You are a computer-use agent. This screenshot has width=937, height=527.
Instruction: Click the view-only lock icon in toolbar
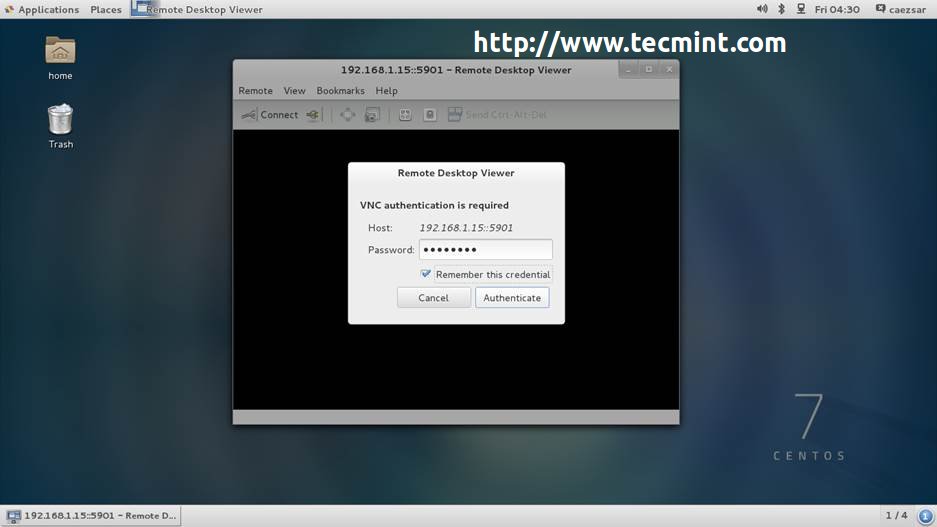click(430, 115)
